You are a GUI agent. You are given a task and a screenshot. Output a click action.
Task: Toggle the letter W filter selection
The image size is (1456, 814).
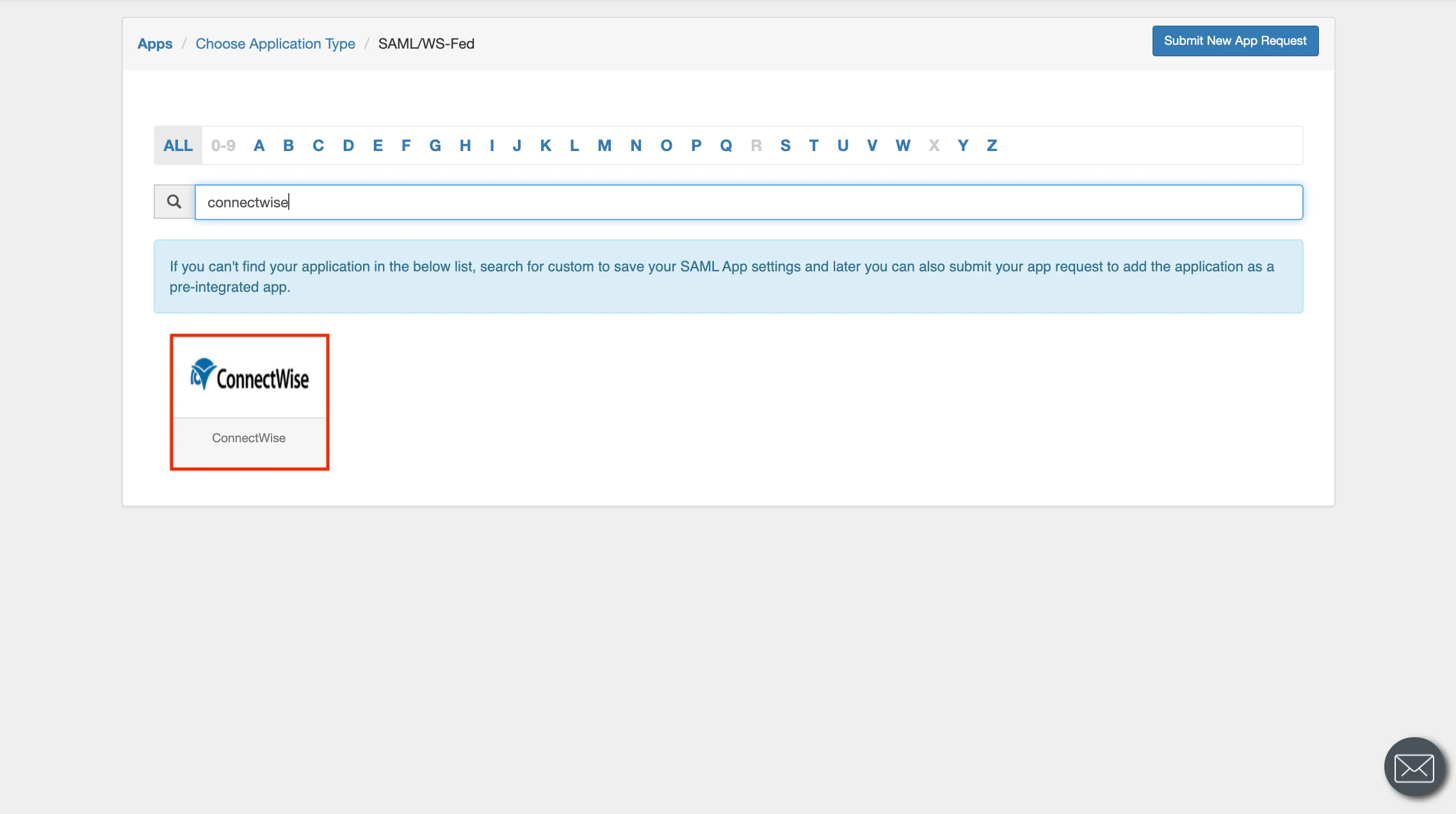pyautogui.click(x=902, y=146)
